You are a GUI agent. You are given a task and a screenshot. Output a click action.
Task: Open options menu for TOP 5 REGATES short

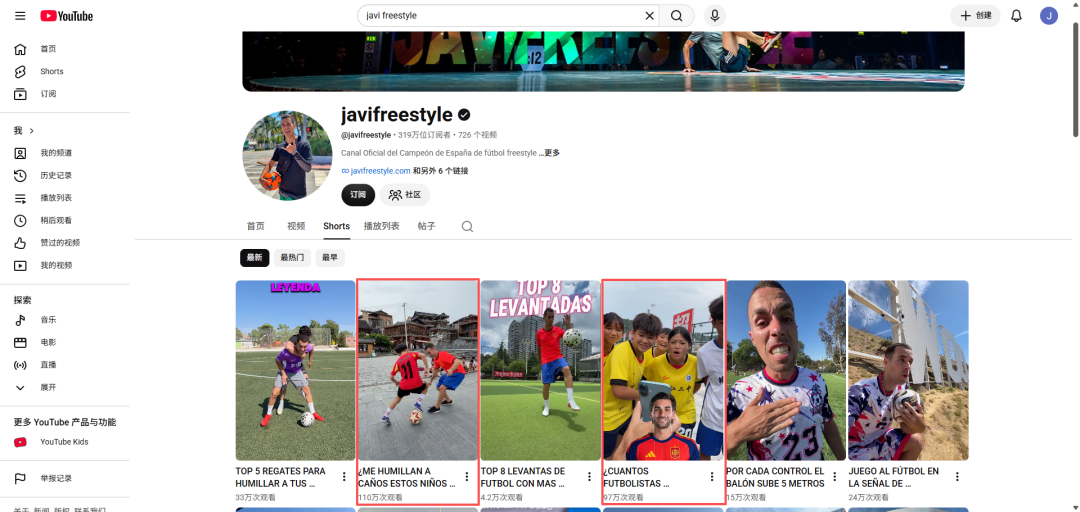point(344,476)
